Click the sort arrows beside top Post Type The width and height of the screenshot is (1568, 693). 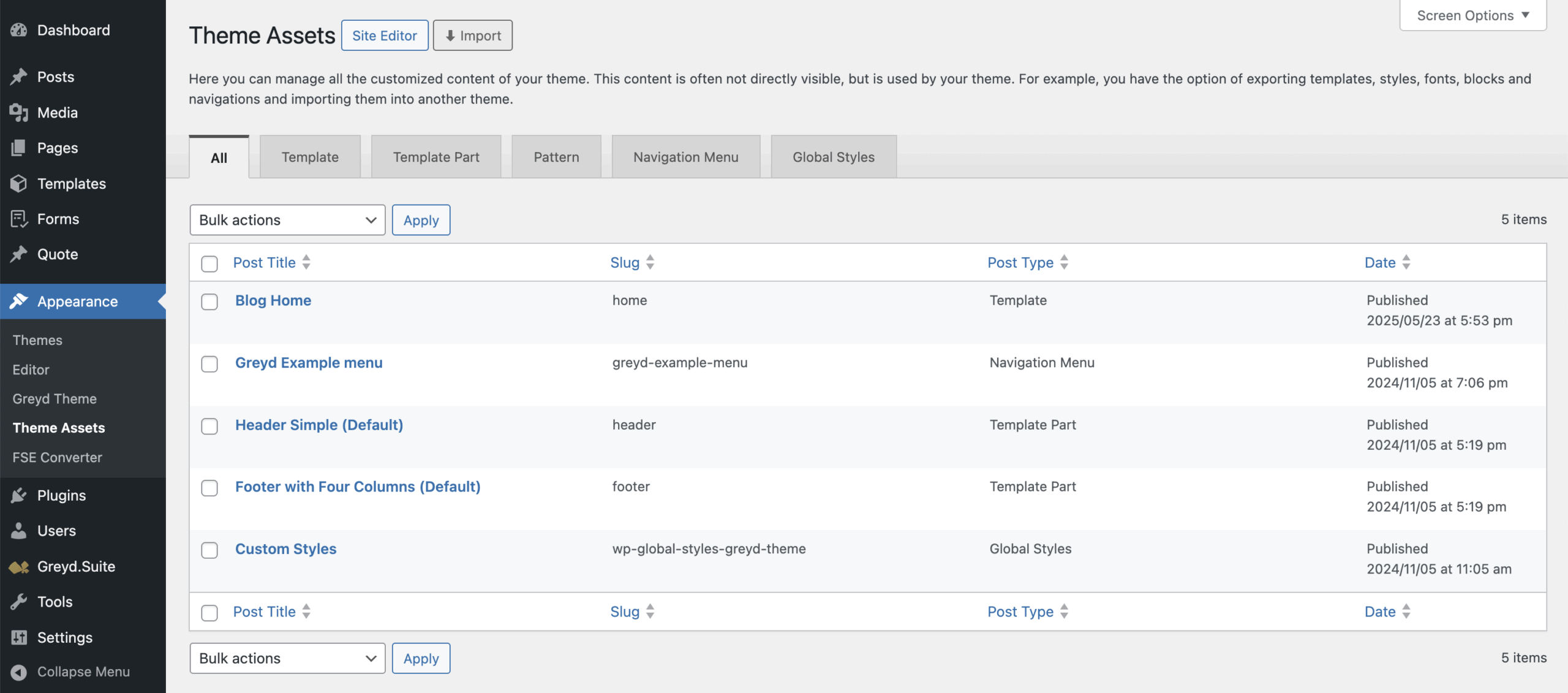point(1065,262)
